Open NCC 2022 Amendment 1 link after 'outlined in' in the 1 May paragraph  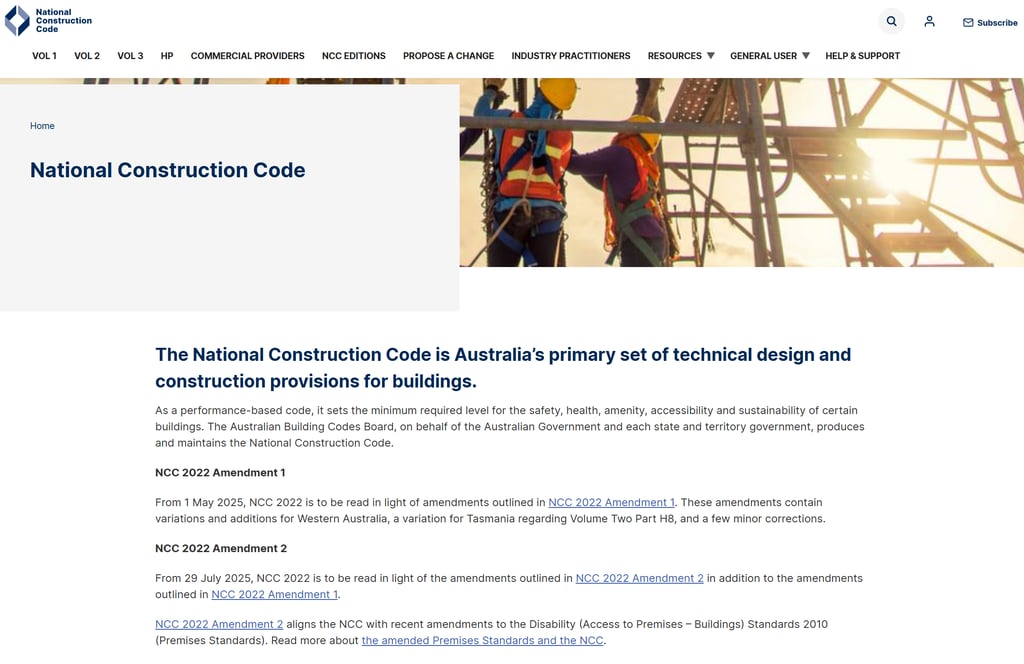(611, 502)
